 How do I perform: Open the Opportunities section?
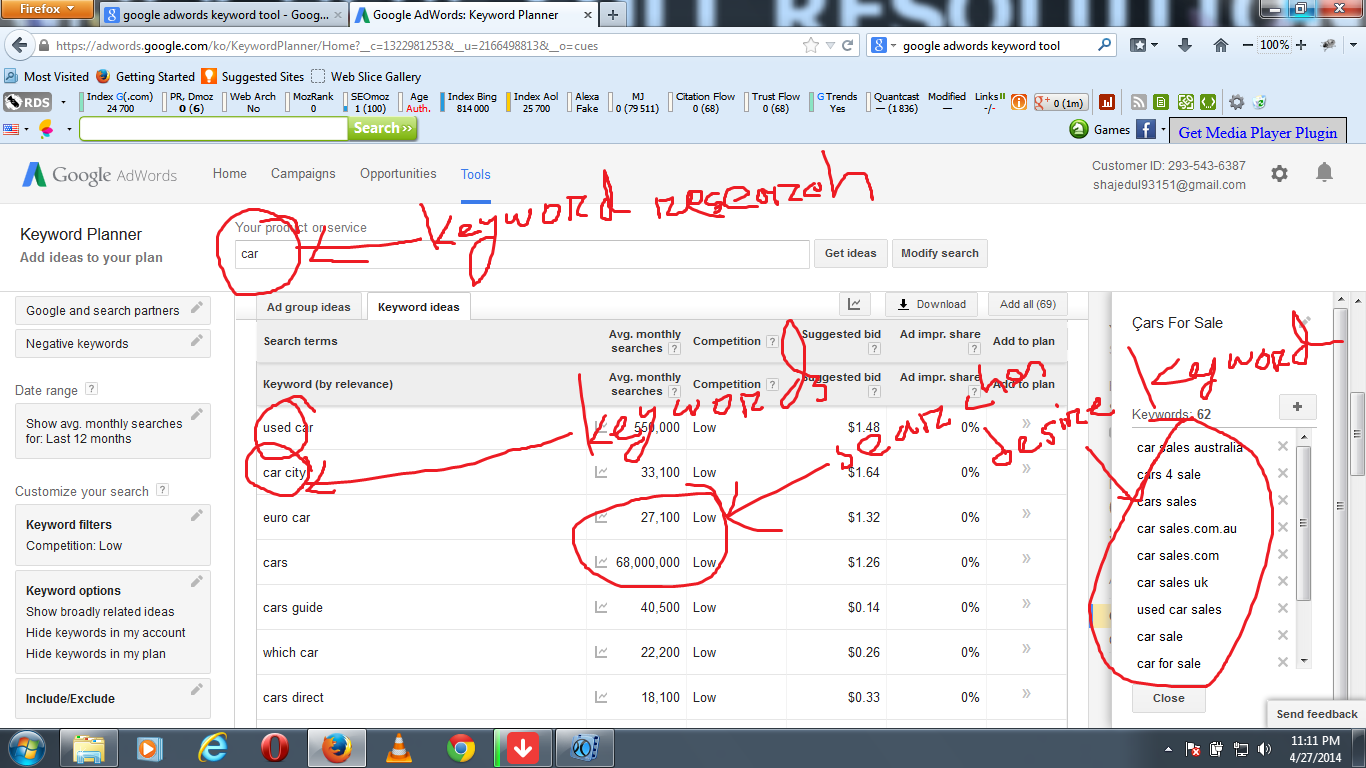[398, 173]
